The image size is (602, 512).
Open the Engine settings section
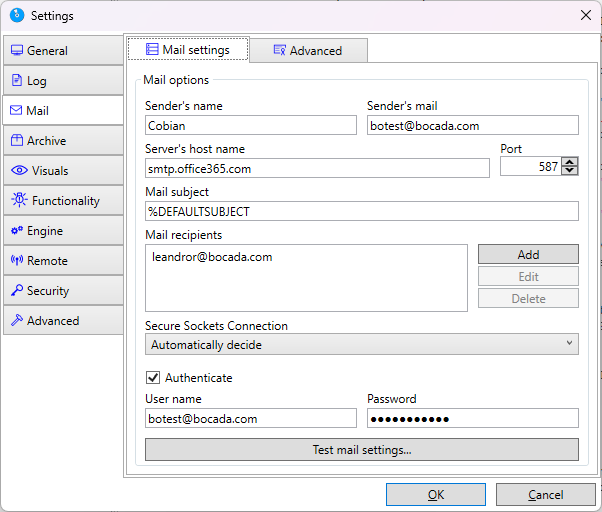pos(62,231)
